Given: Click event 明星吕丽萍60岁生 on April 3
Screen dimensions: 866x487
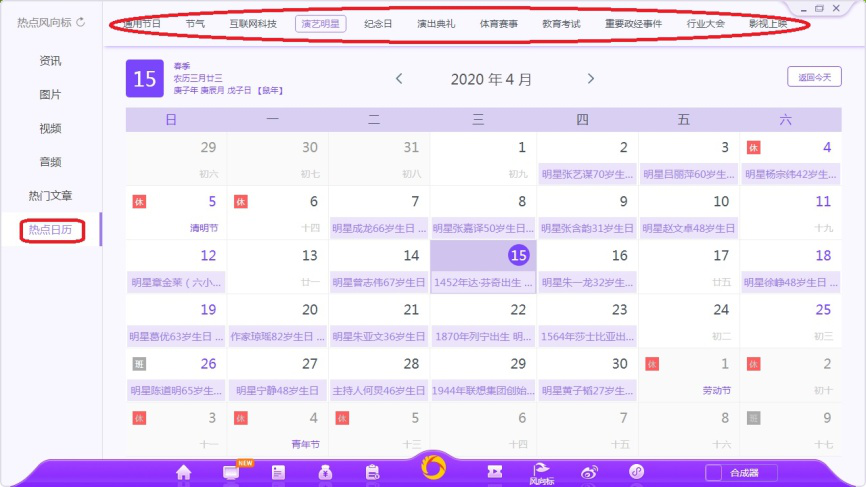Looking at the screenshot, I should tap(689, 174).
